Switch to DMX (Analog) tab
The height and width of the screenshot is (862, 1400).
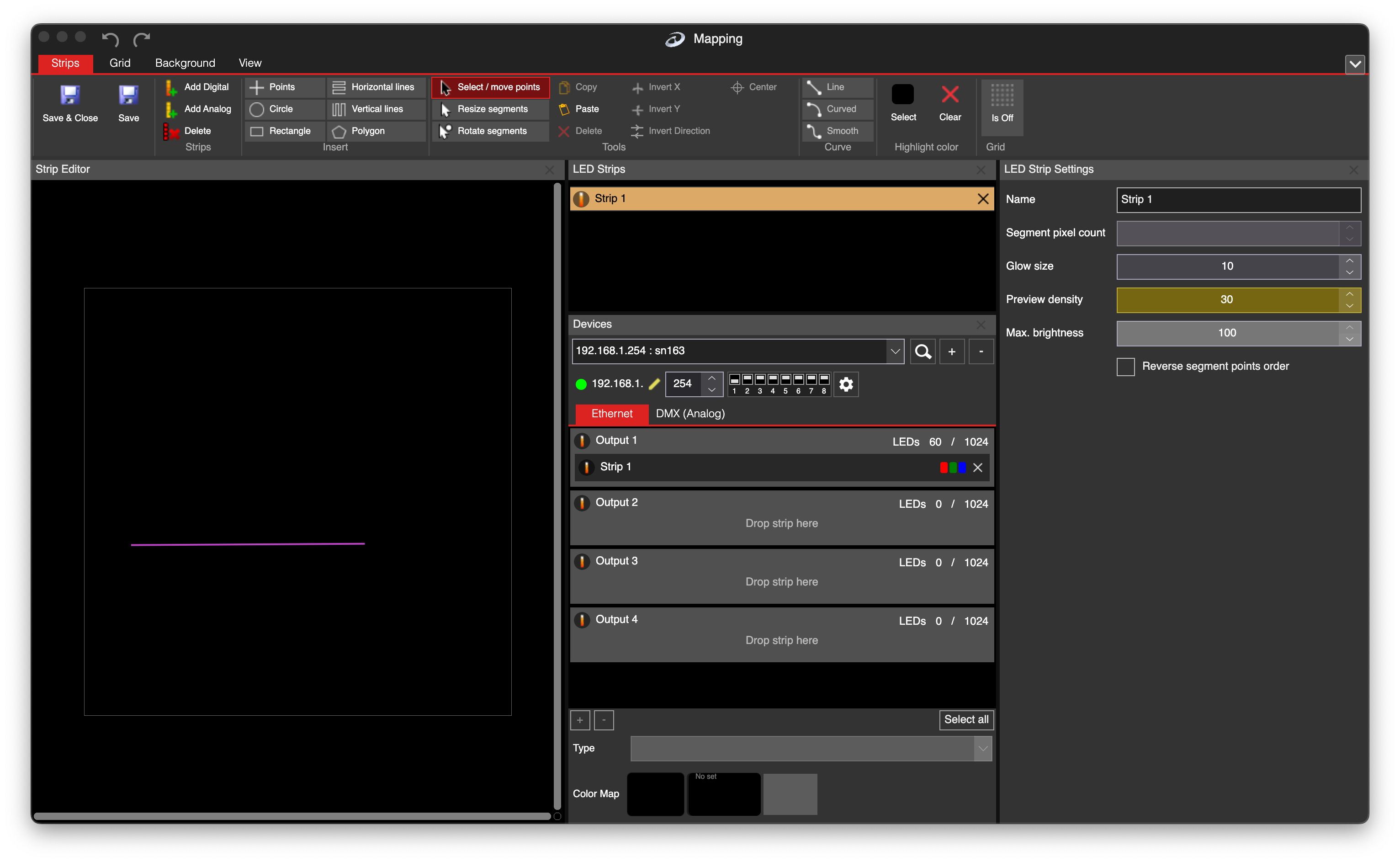click(690, 414)
